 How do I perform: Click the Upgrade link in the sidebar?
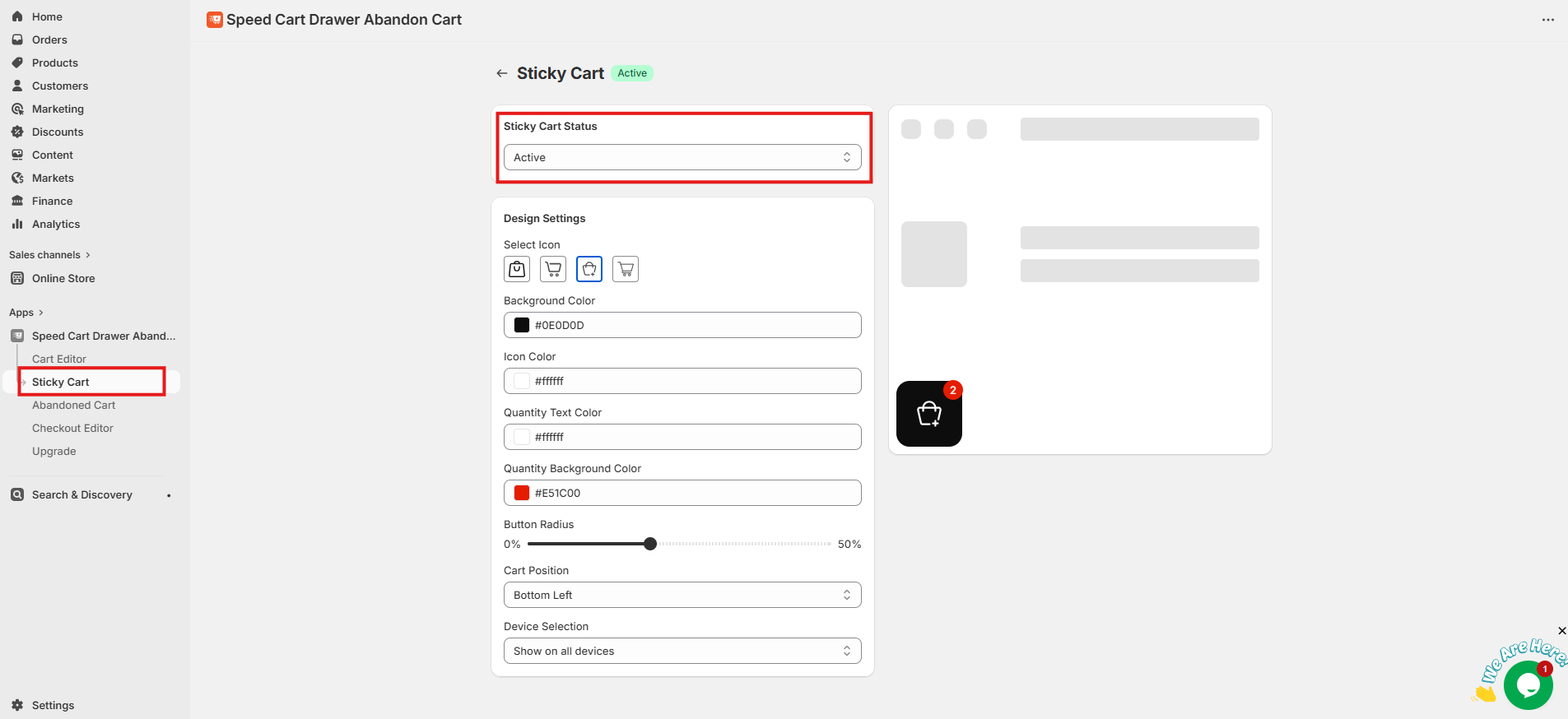[54, 451]
